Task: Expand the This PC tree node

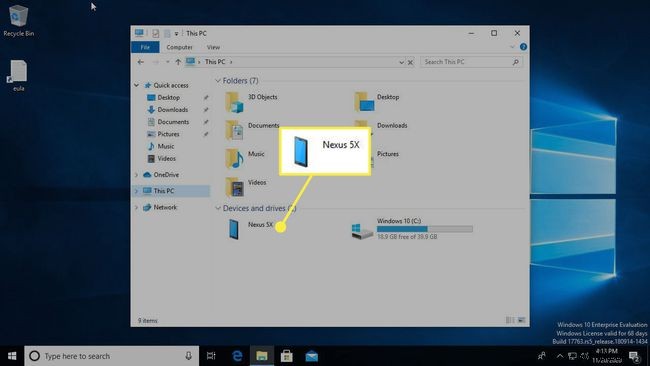Action: pyautogui.click(x=136, y=191)
